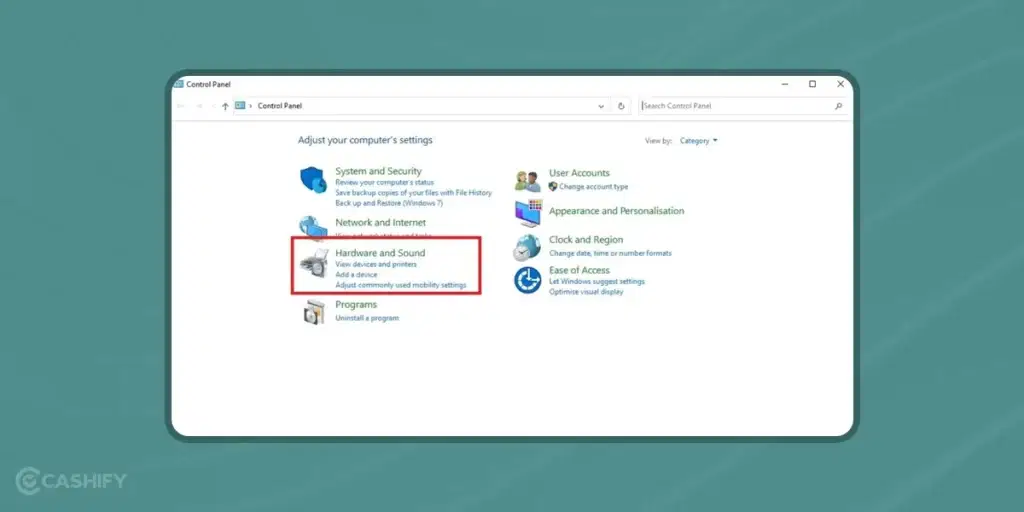Click the Add a device link
Viewport: 1024px width, 512px height.
(356, 275)
